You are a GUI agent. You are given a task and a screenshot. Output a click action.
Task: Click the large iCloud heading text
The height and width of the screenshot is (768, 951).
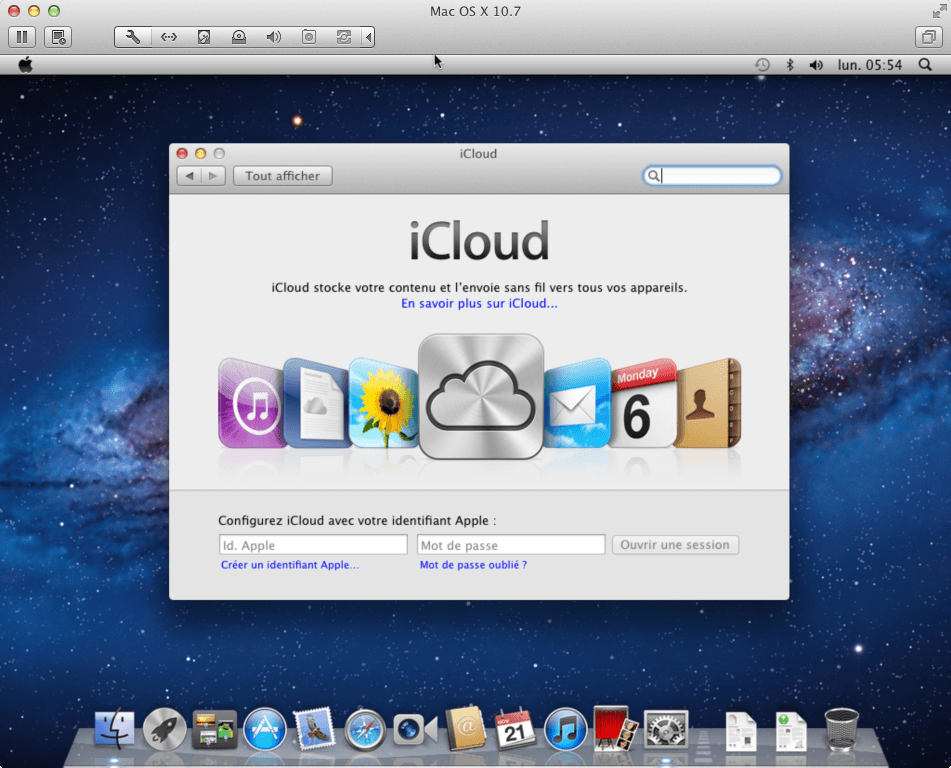479,241
